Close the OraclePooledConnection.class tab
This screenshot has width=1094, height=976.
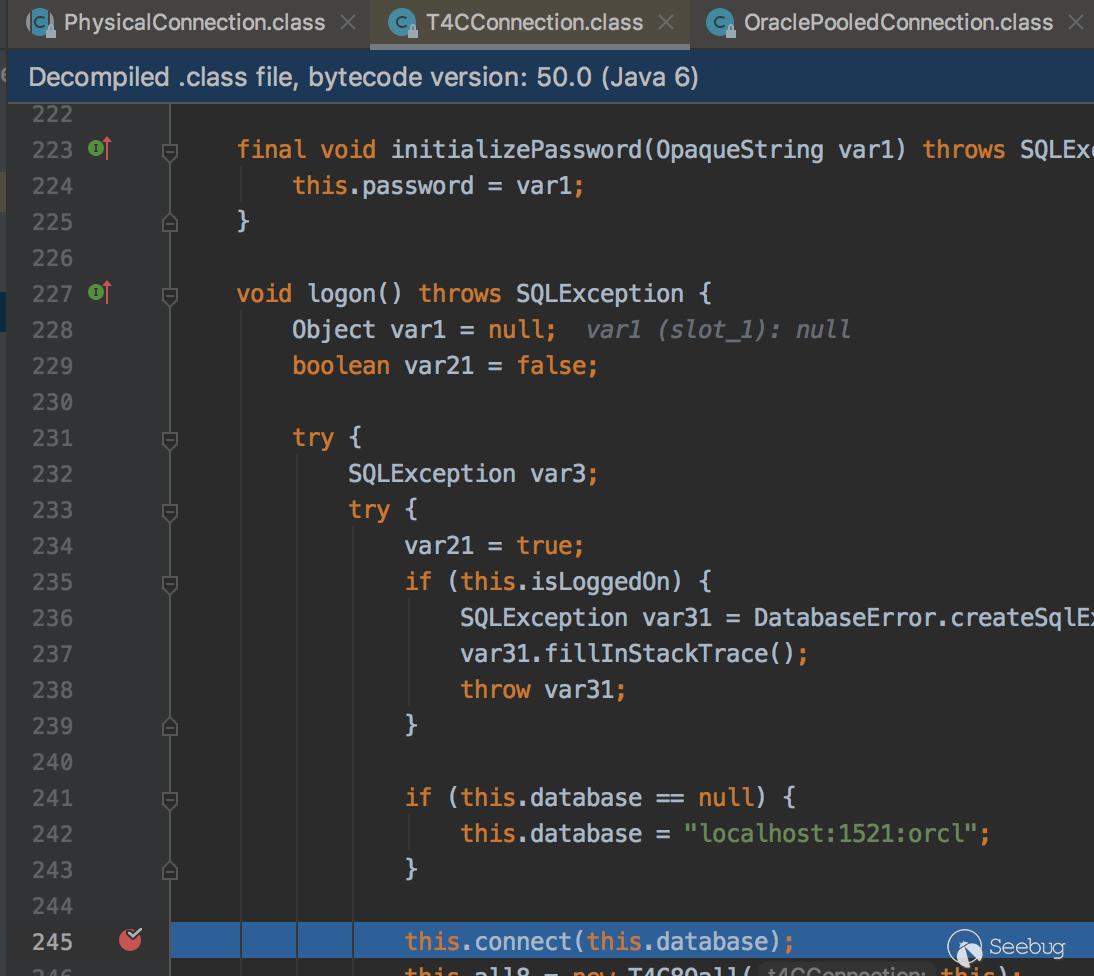[x=1077, y=22]
